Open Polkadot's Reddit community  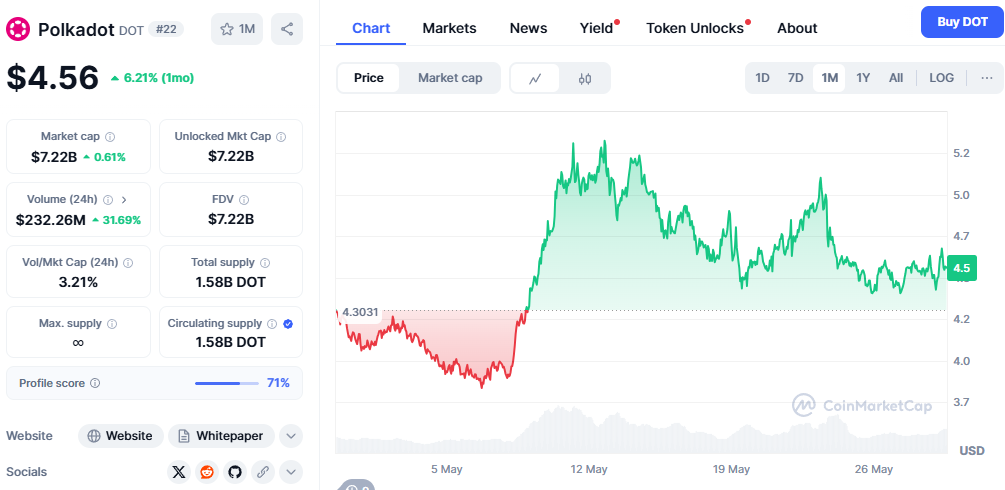point(206,472)
